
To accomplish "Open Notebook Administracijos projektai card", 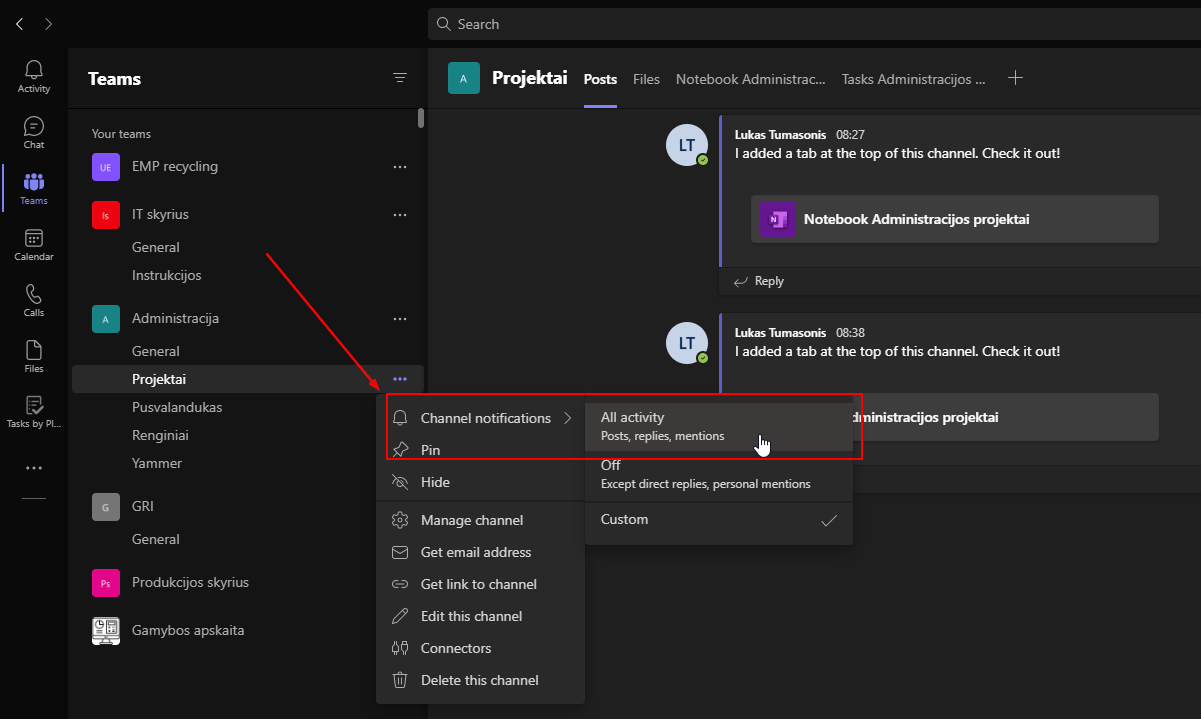I will click(954, 219).
